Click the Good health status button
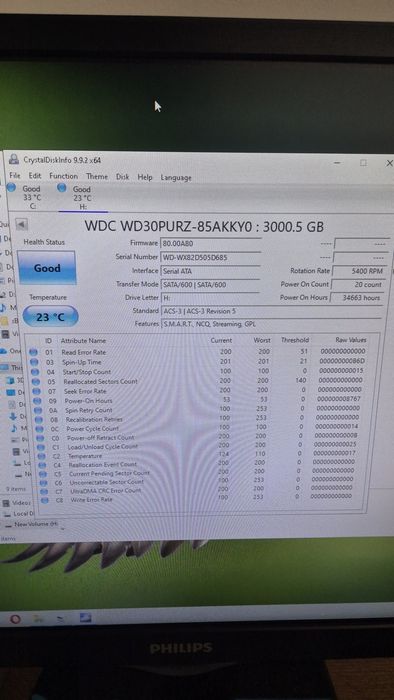Image resolution: width=394 pixels, height=700 pixels. [x=47, y=268]
